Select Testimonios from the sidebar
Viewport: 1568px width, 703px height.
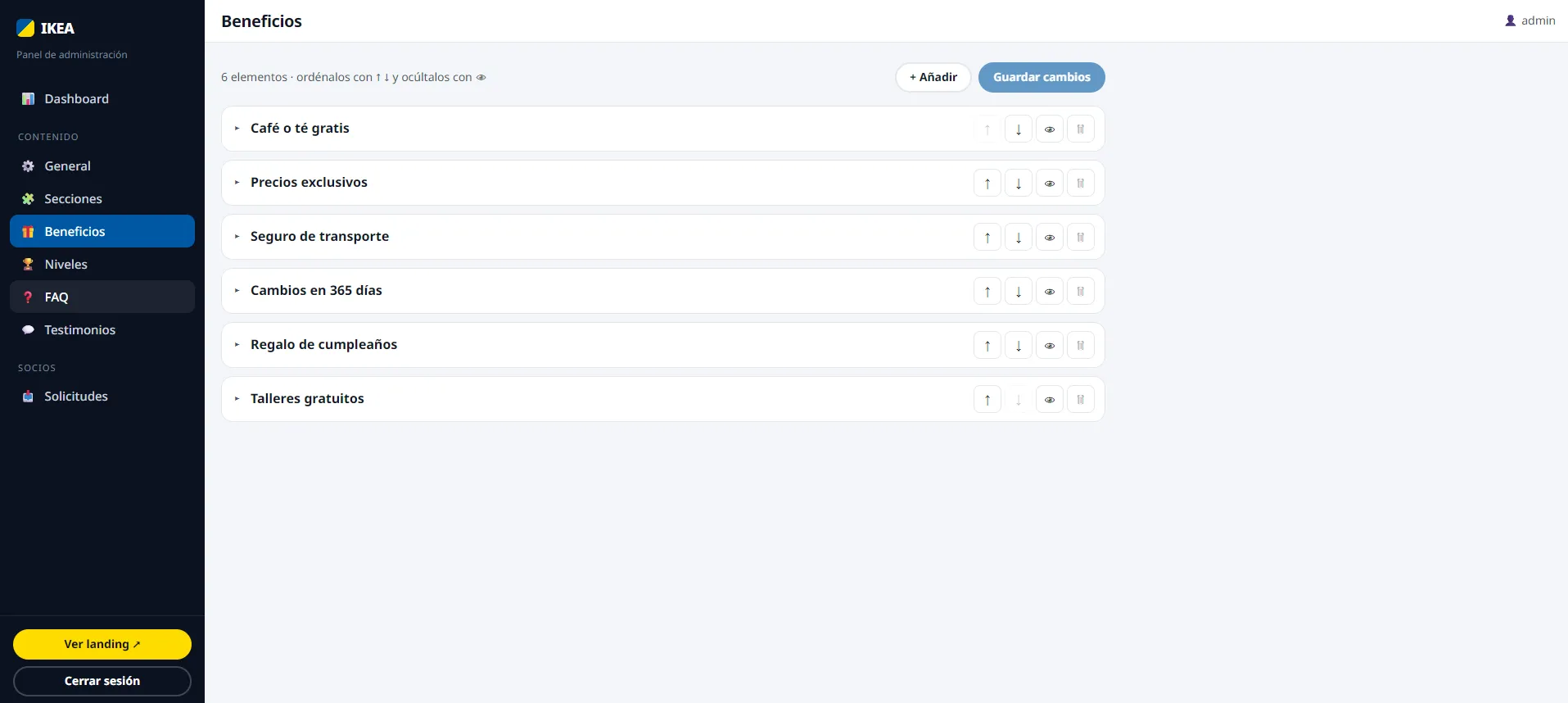(x=102, y=330)
